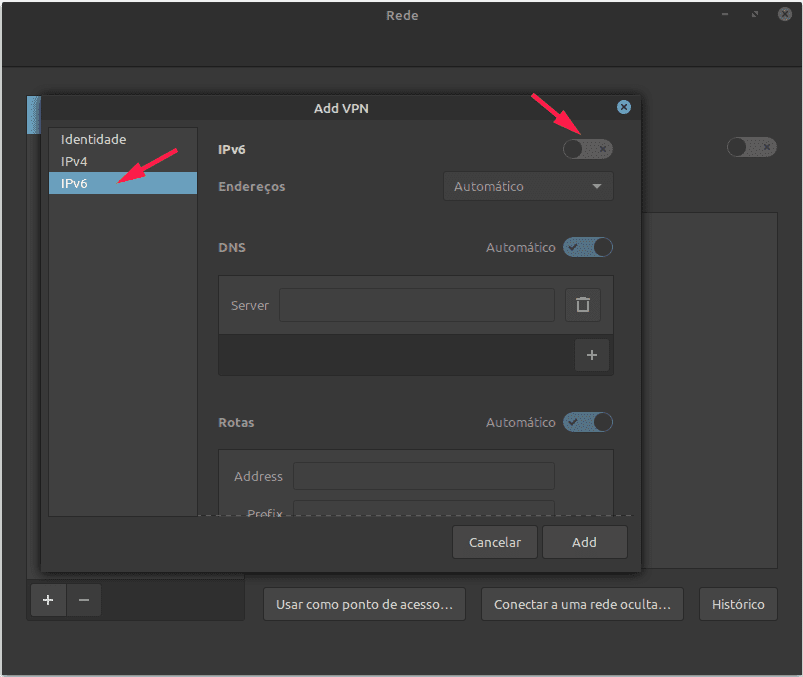Select the Identidade tab
This screenshot has width=803, height=677.
(94, 139)
